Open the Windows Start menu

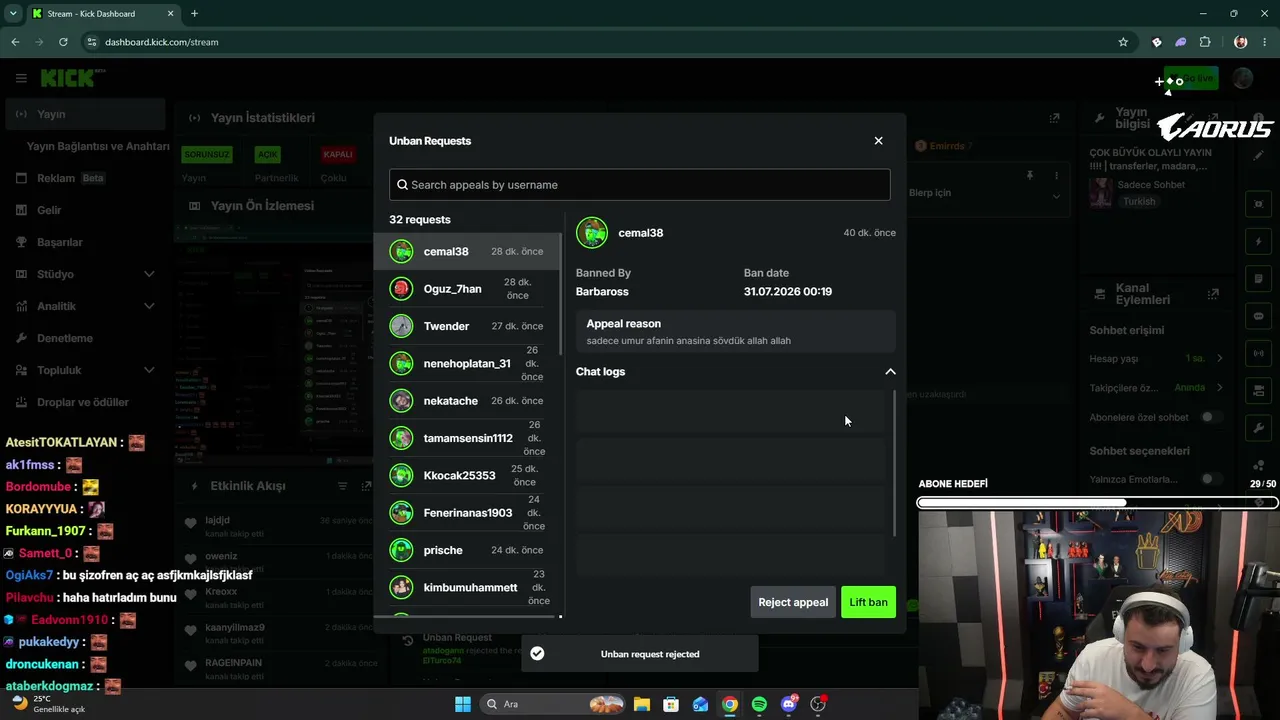tap(463, 704)
